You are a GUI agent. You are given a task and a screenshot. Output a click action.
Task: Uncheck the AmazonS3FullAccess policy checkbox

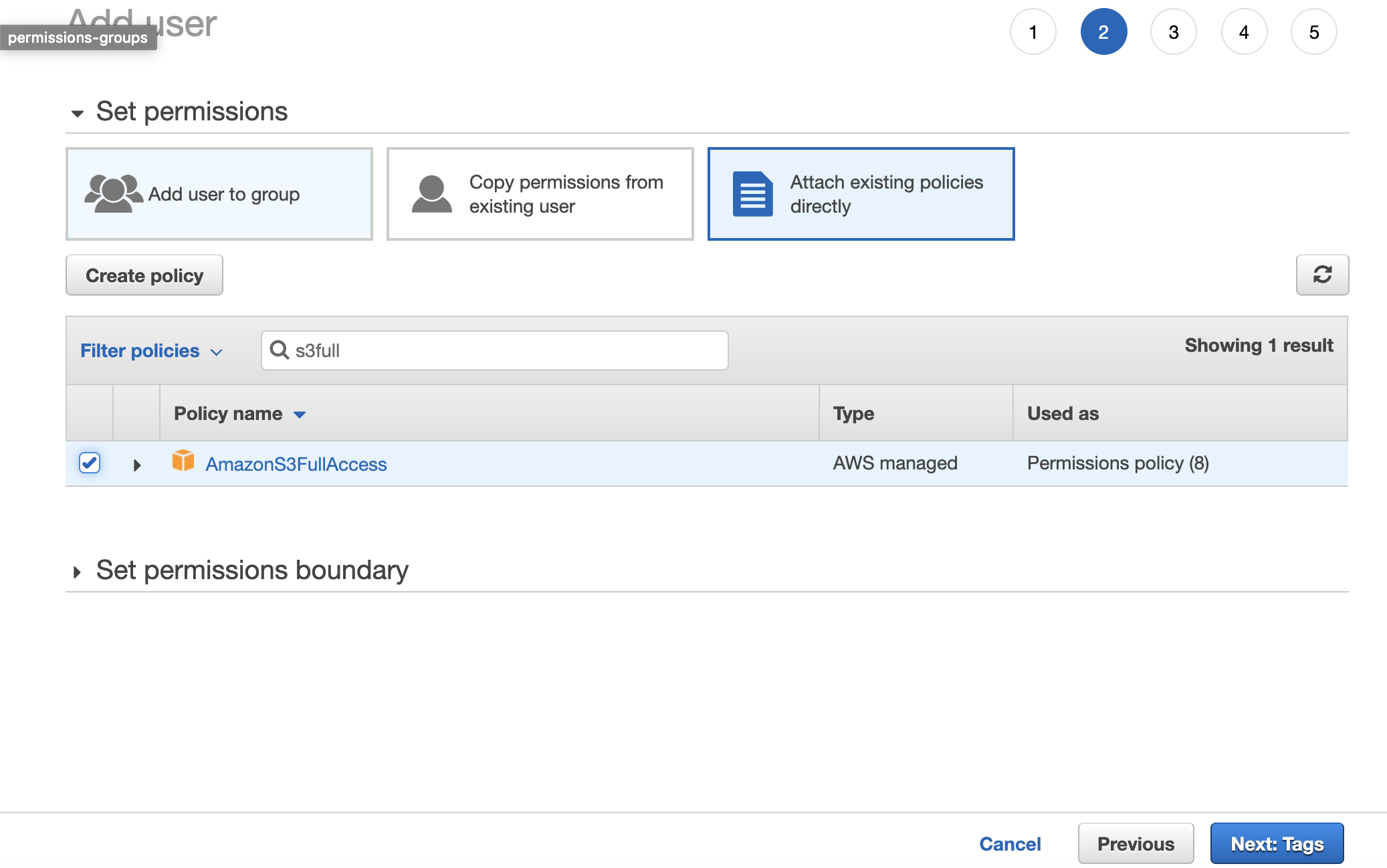tap(90, 463)
